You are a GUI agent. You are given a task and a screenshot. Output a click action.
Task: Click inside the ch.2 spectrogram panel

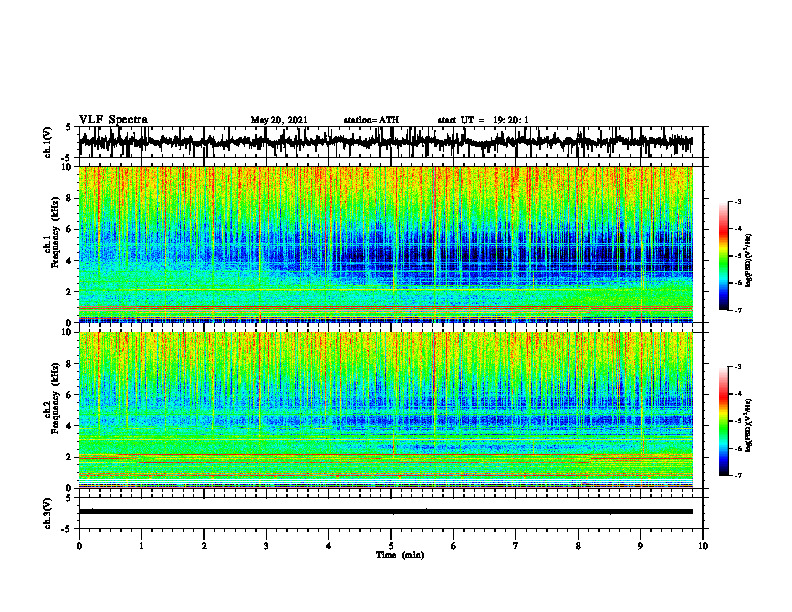click(x=385, y=410)
